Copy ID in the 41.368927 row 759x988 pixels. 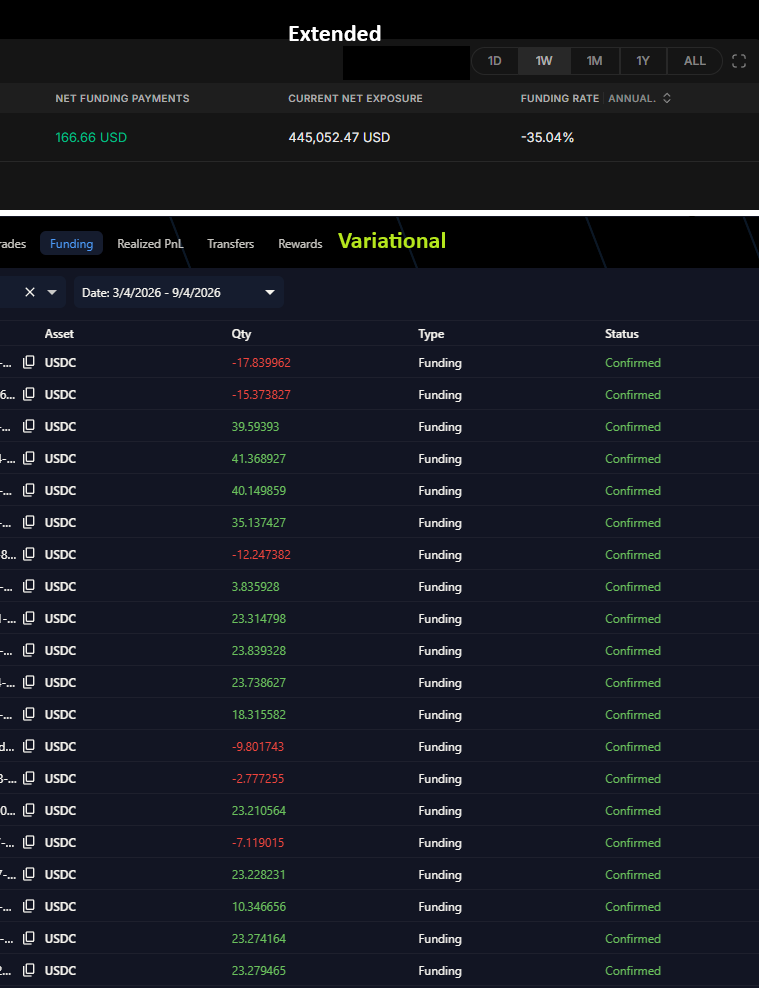click(28, 458)
